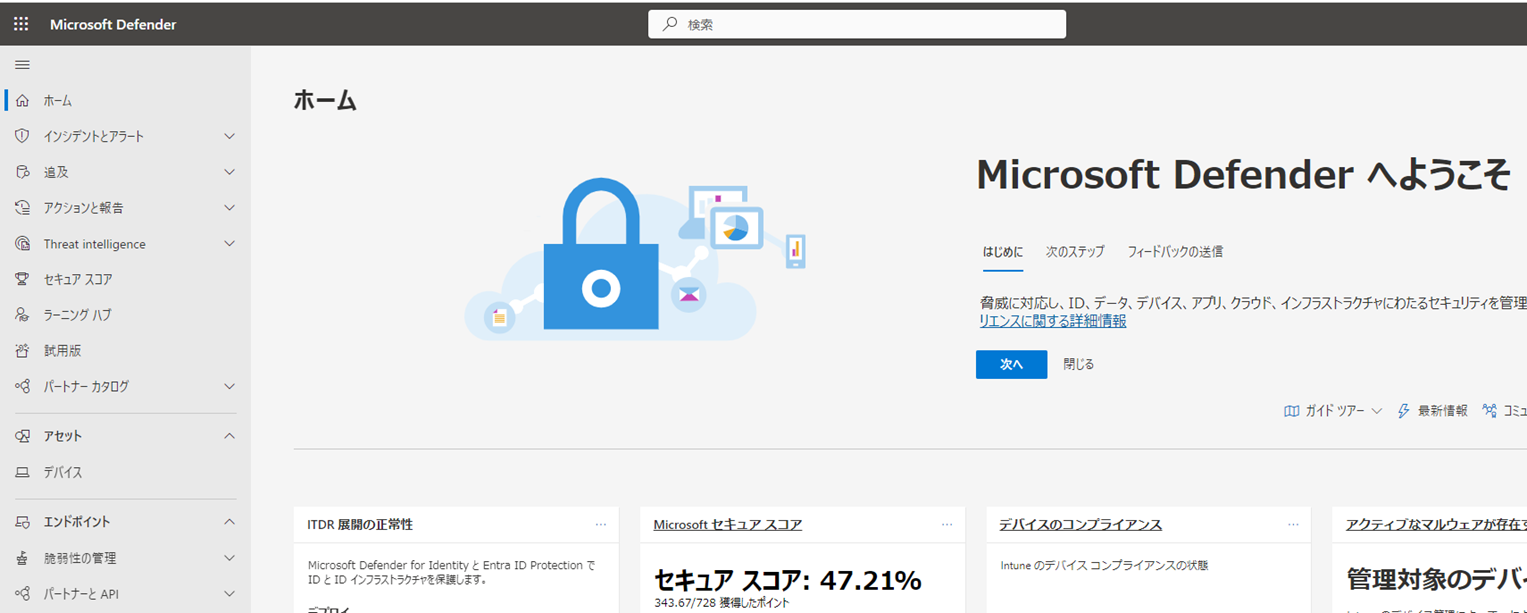Click the パートナーと API icon
Image resolution: width=1527 pixels, height=613 pixels.
[x=23, y=594]
